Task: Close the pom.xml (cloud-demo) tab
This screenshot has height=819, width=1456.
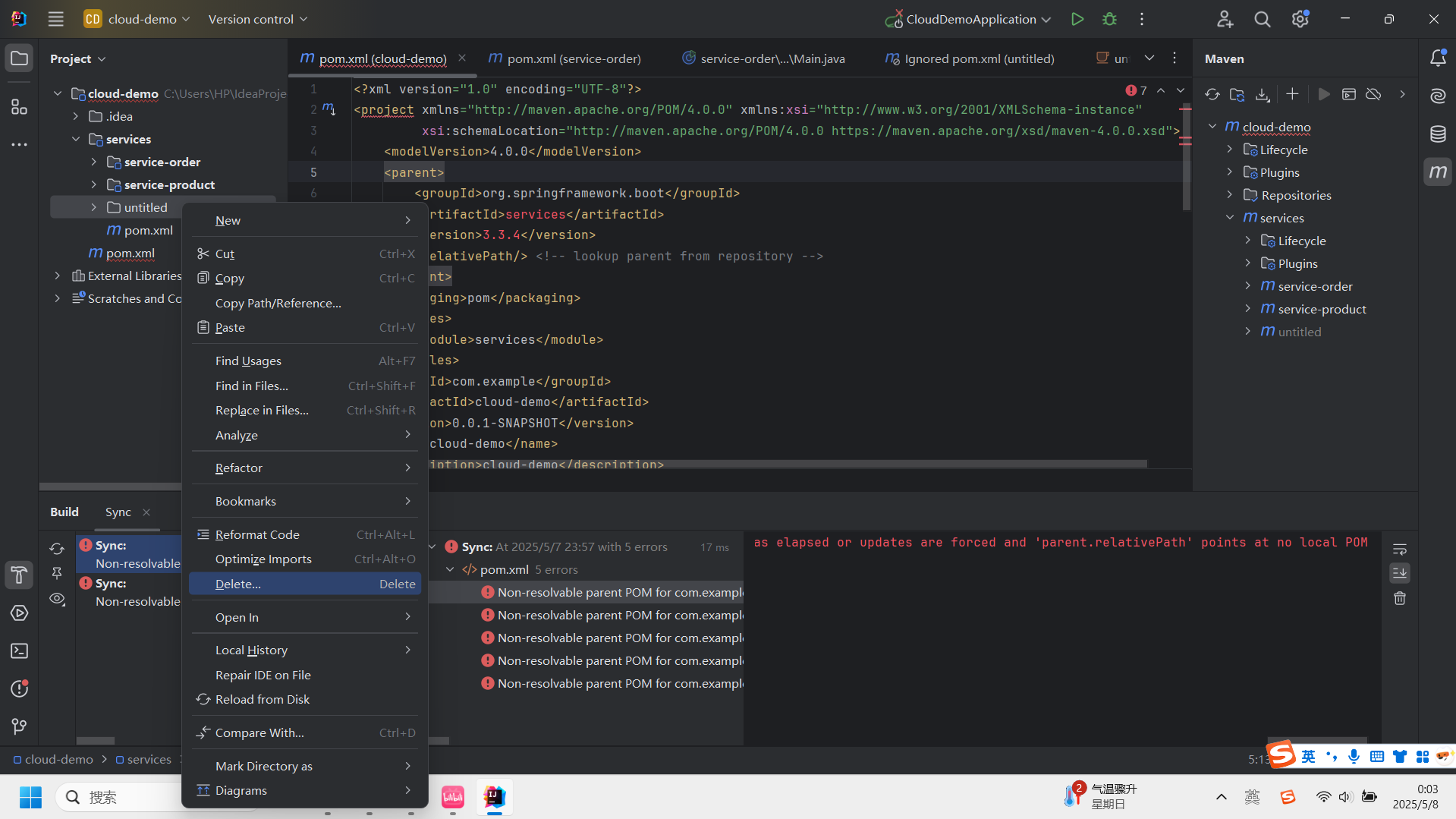Action: [x=462, y=58]
